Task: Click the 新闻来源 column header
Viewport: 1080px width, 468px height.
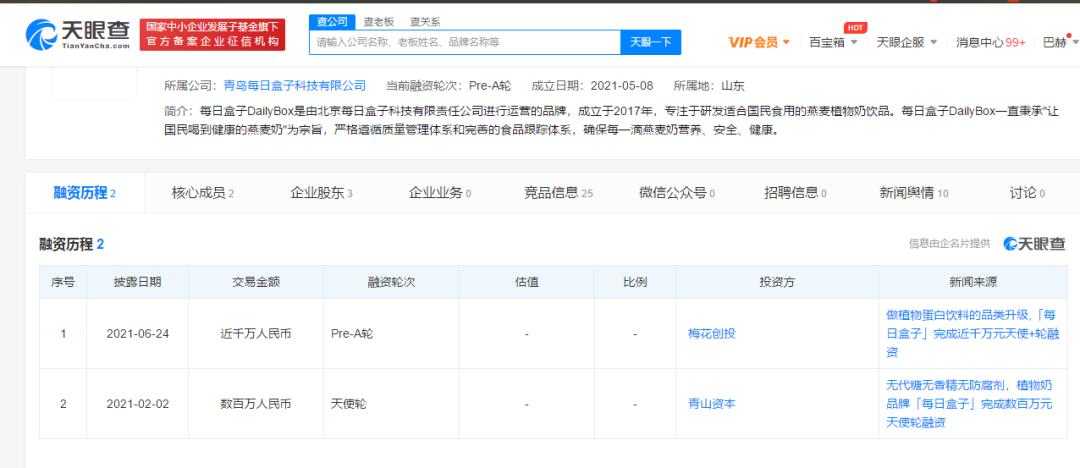Action: [973, 282]
